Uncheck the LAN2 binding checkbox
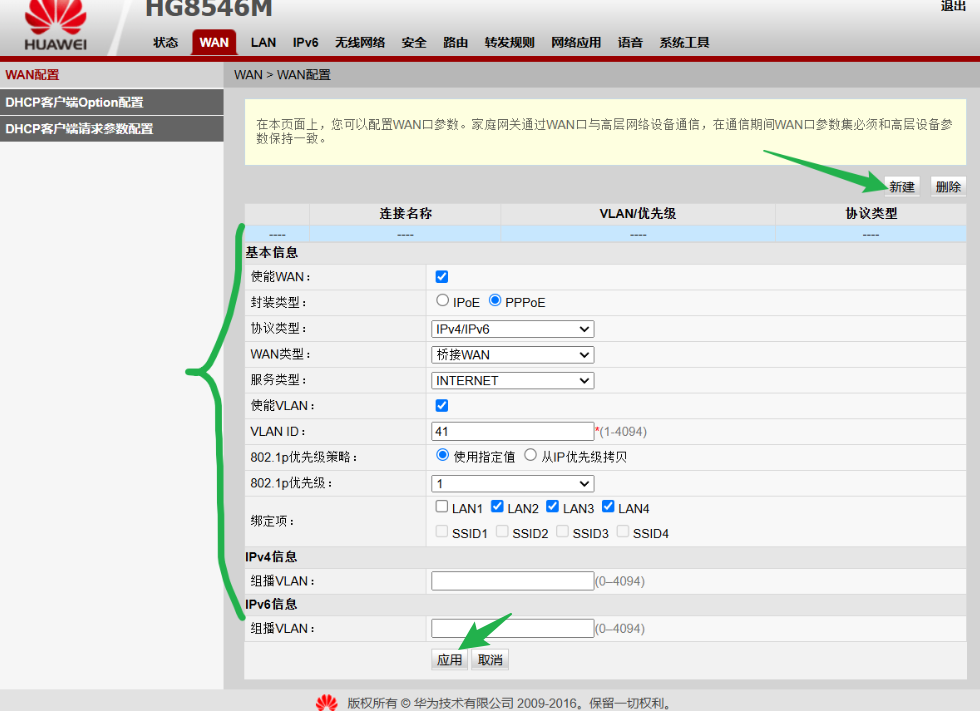 (498, 507)
